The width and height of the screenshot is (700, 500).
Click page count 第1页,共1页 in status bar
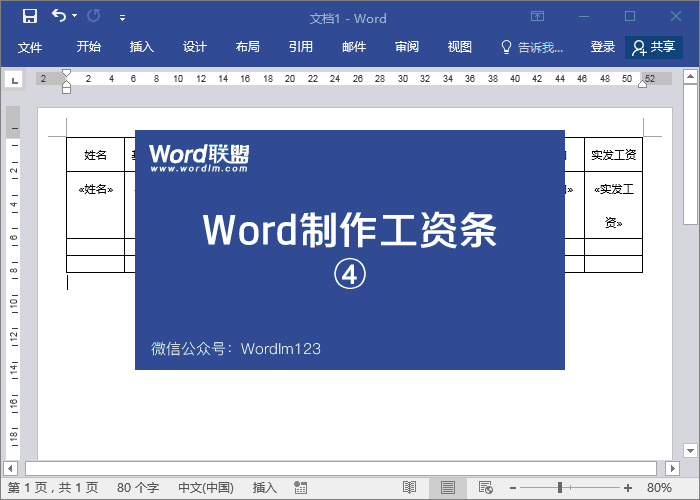click(53, 488)
